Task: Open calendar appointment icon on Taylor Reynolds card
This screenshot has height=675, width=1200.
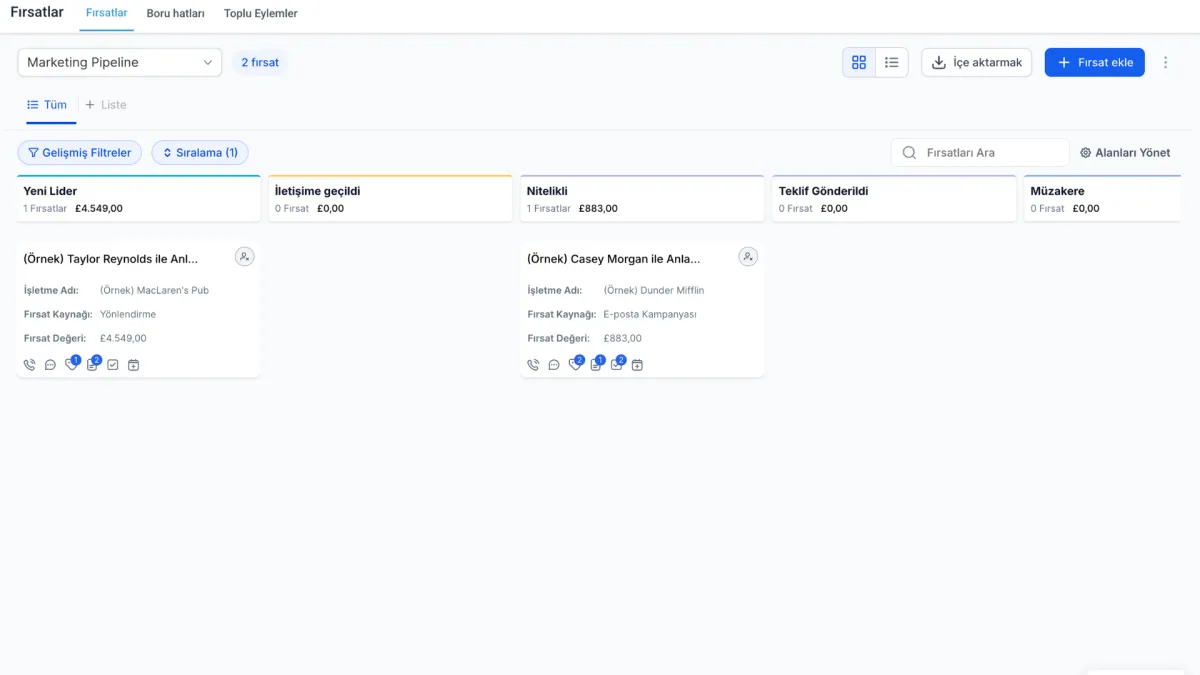Action: point(133,365)
